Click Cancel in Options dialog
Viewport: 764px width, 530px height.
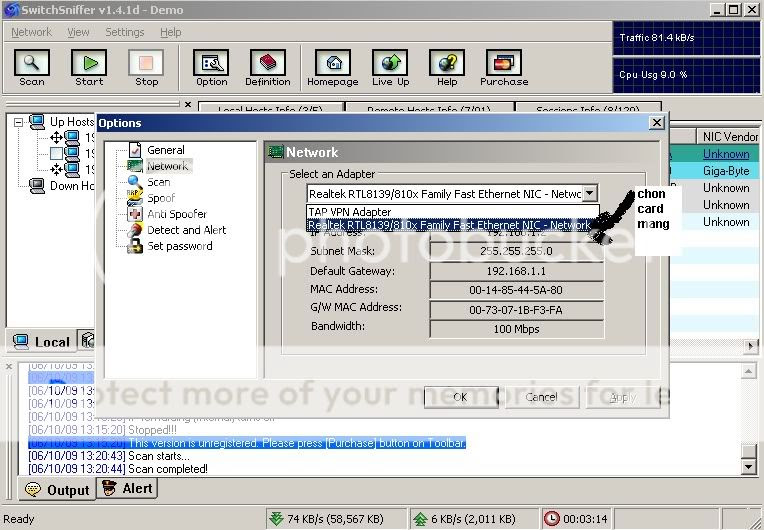(x=541, y=397)
